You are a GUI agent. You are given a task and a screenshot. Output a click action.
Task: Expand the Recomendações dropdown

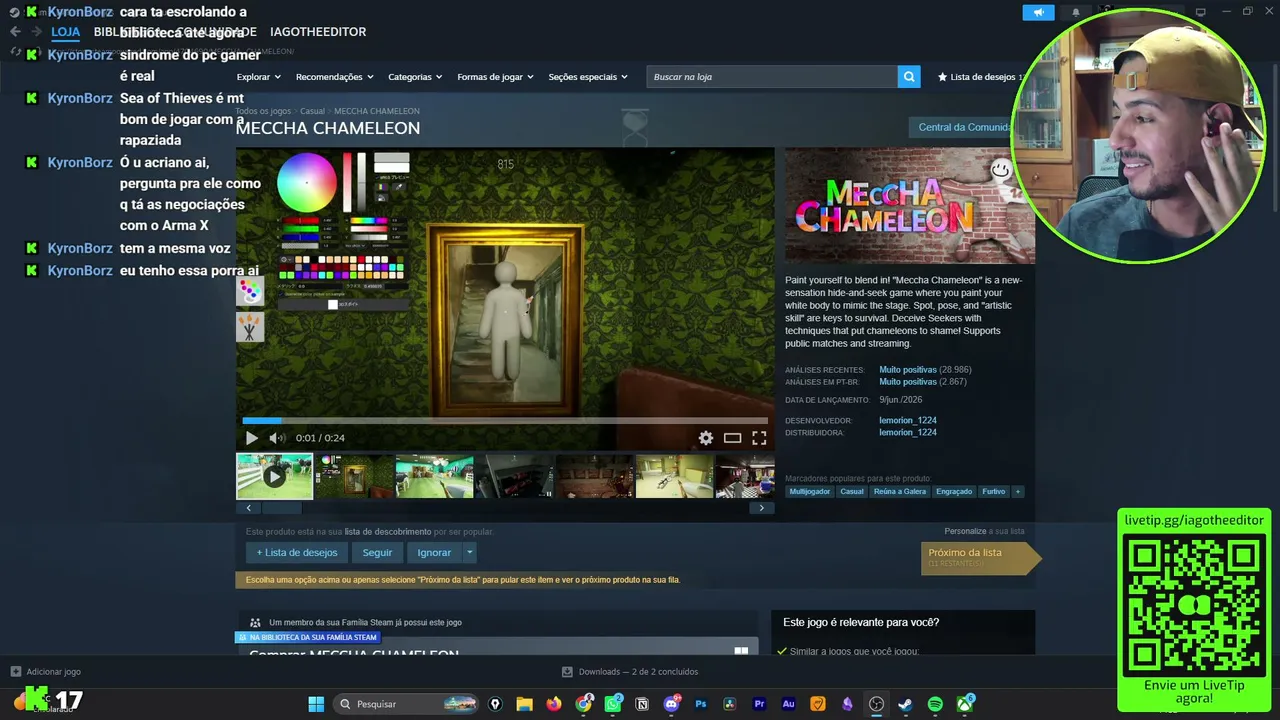pyautogui.click(x=334, y=77)
